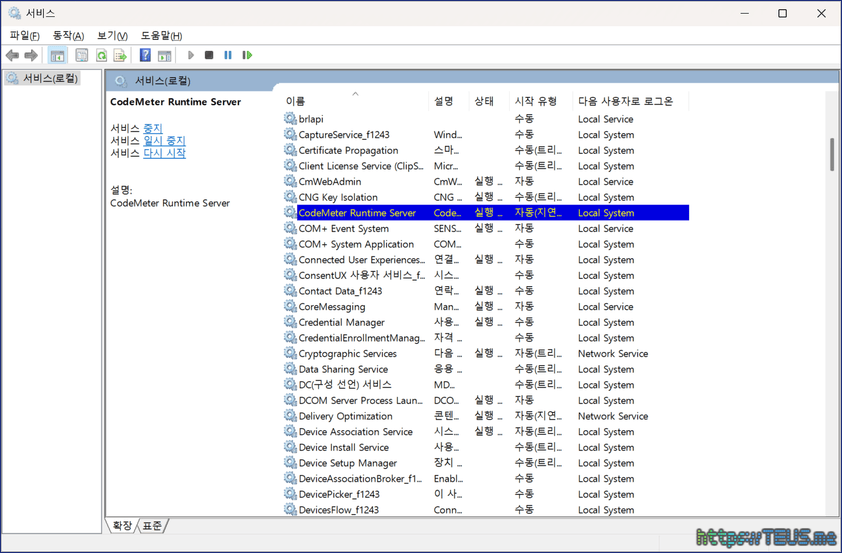Click the Forward arrow in the toolbar

point(31,56)
